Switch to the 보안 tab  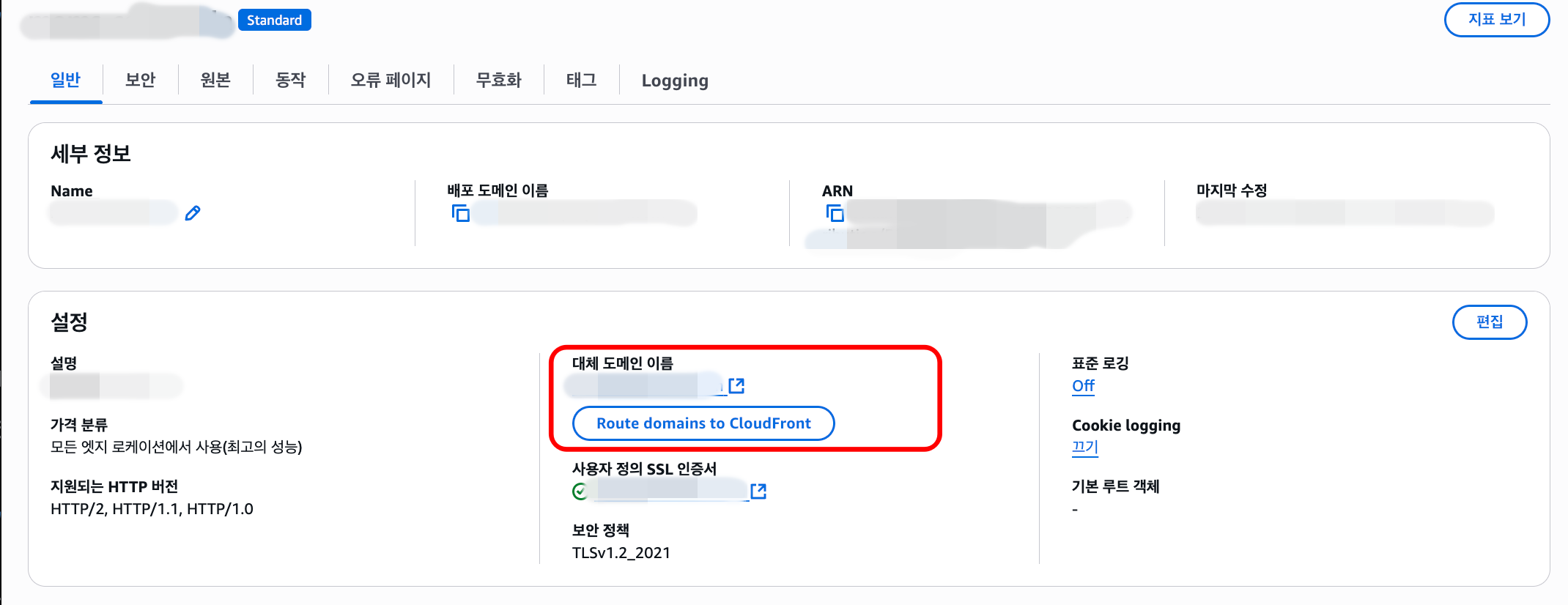(x=140, y=80)
